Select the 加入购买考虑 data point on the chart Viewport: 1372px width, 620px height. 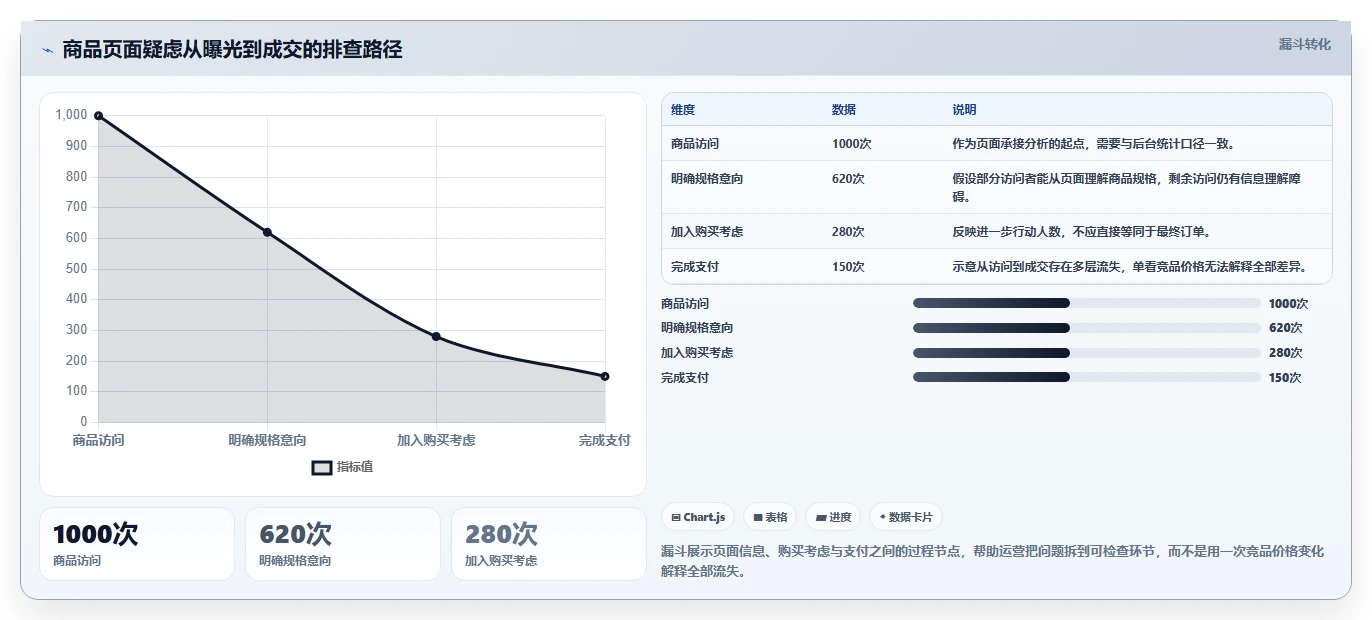pos(436,336)
